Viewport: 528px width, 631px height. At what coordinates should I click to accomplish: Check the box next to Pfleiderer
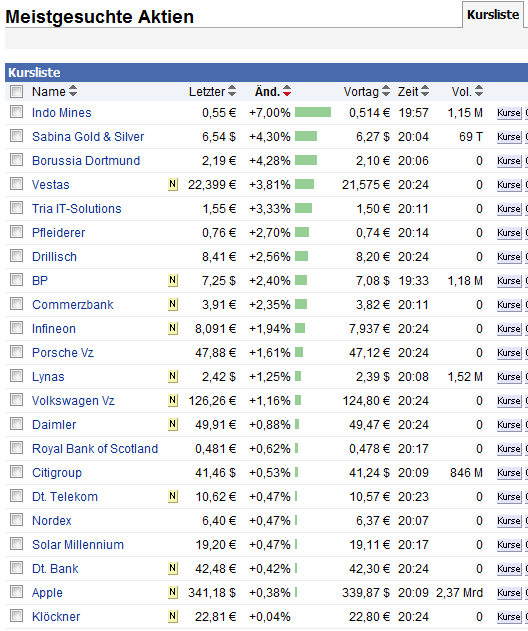point(16,232)
